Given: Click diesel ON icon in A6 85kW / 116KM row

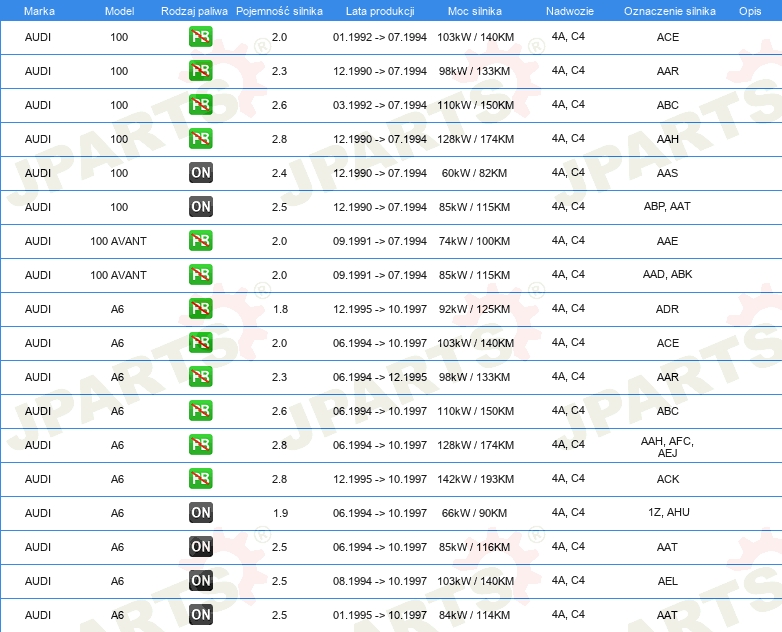Looking at the screenshot, I should coord(200,547).
